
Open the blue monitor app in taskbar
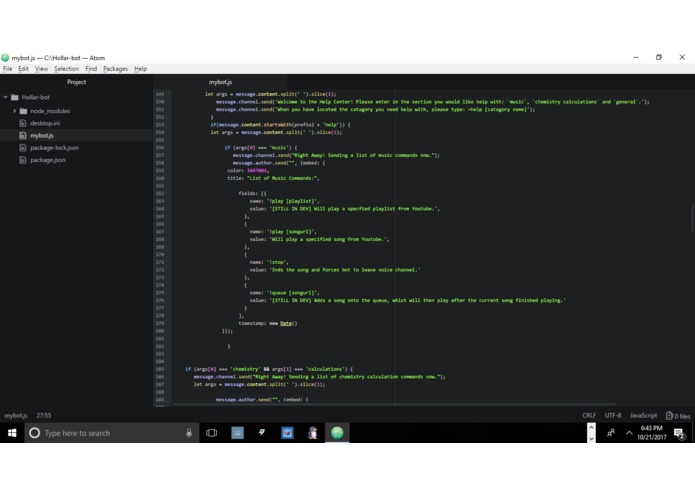[238, 433]
